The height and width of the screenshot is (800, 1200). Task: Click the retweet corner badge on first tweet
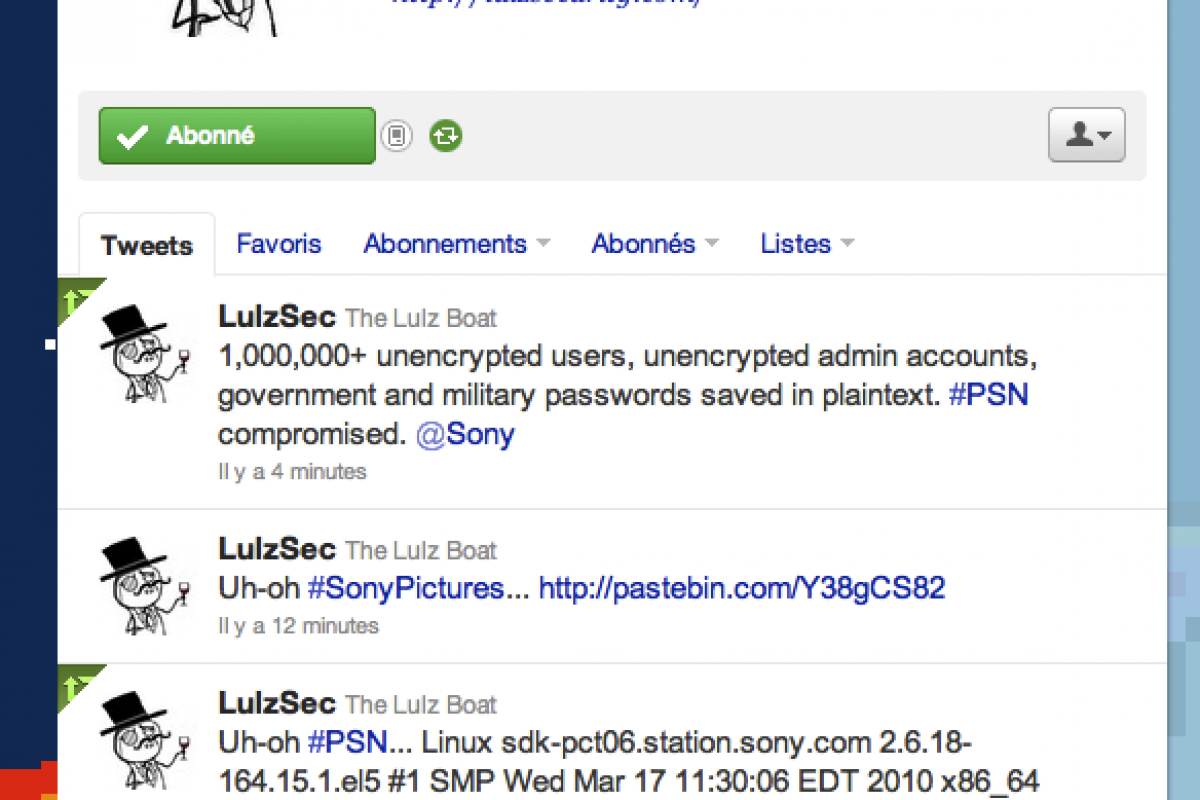click(78, 296)
